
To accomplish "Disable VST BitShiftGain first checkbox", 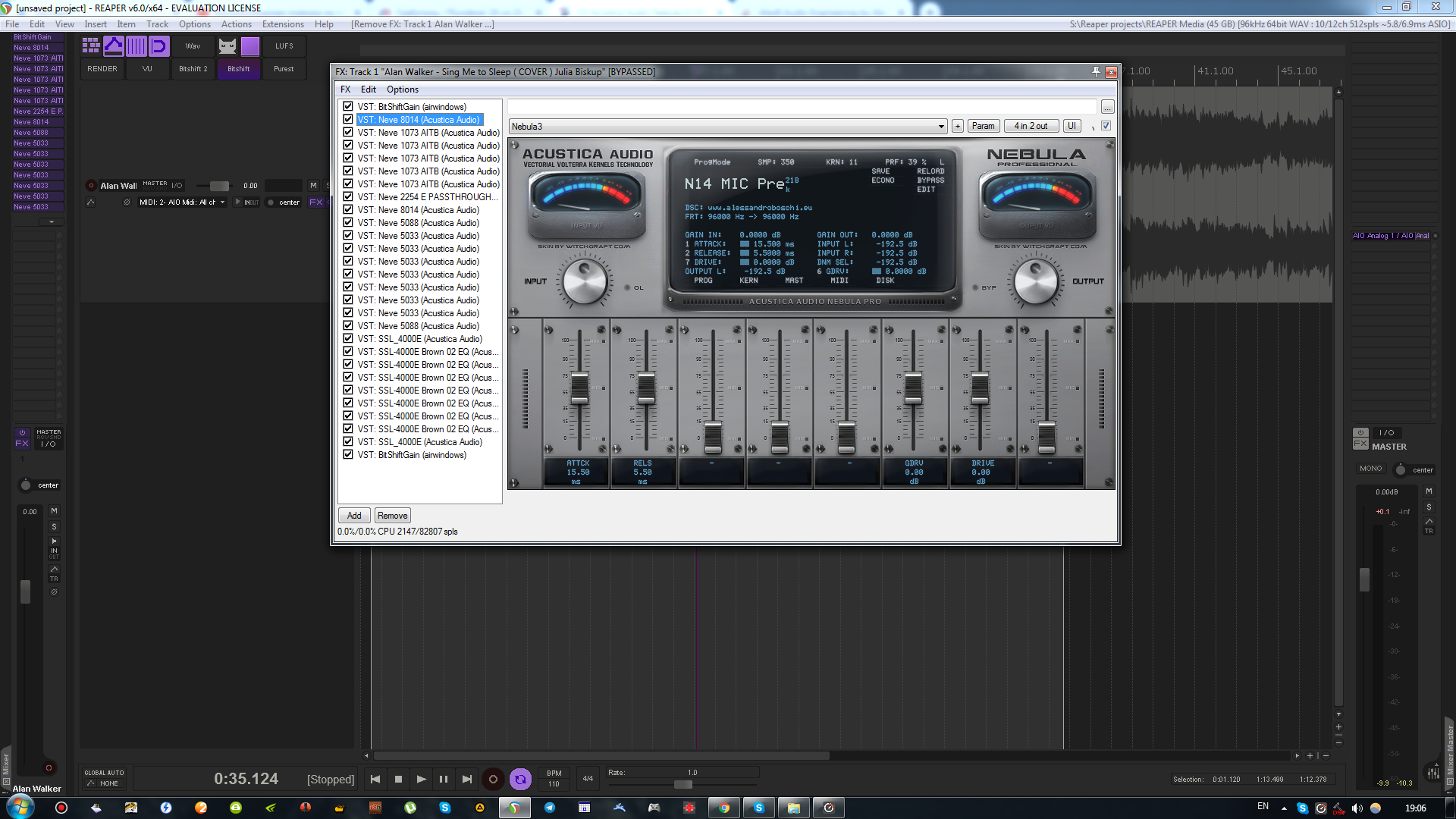I will [348, 107].
